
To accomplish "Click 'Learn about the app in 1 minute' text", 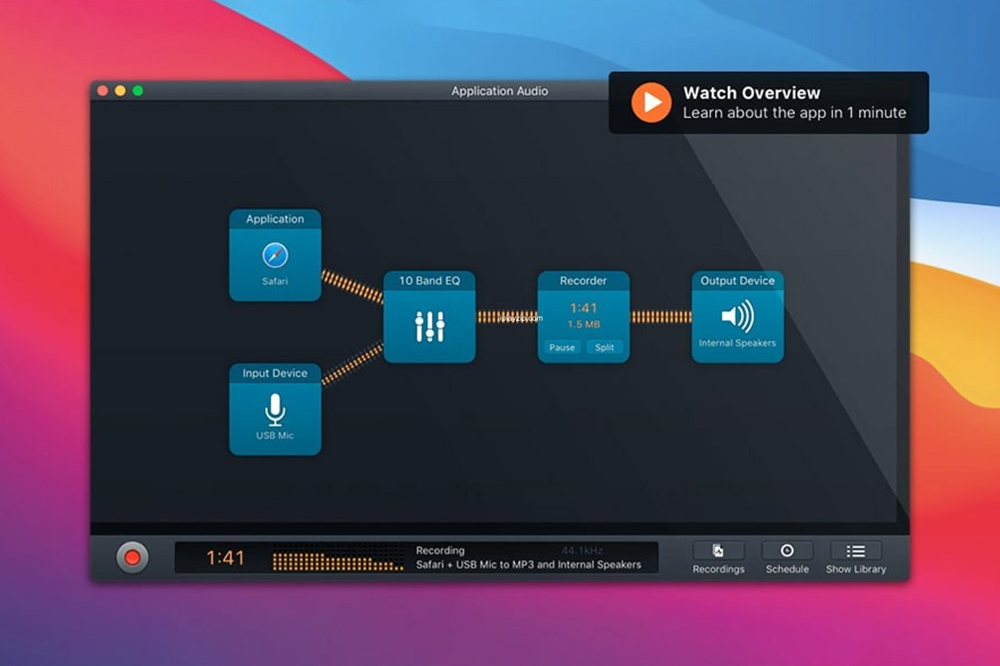I will 794,113.
